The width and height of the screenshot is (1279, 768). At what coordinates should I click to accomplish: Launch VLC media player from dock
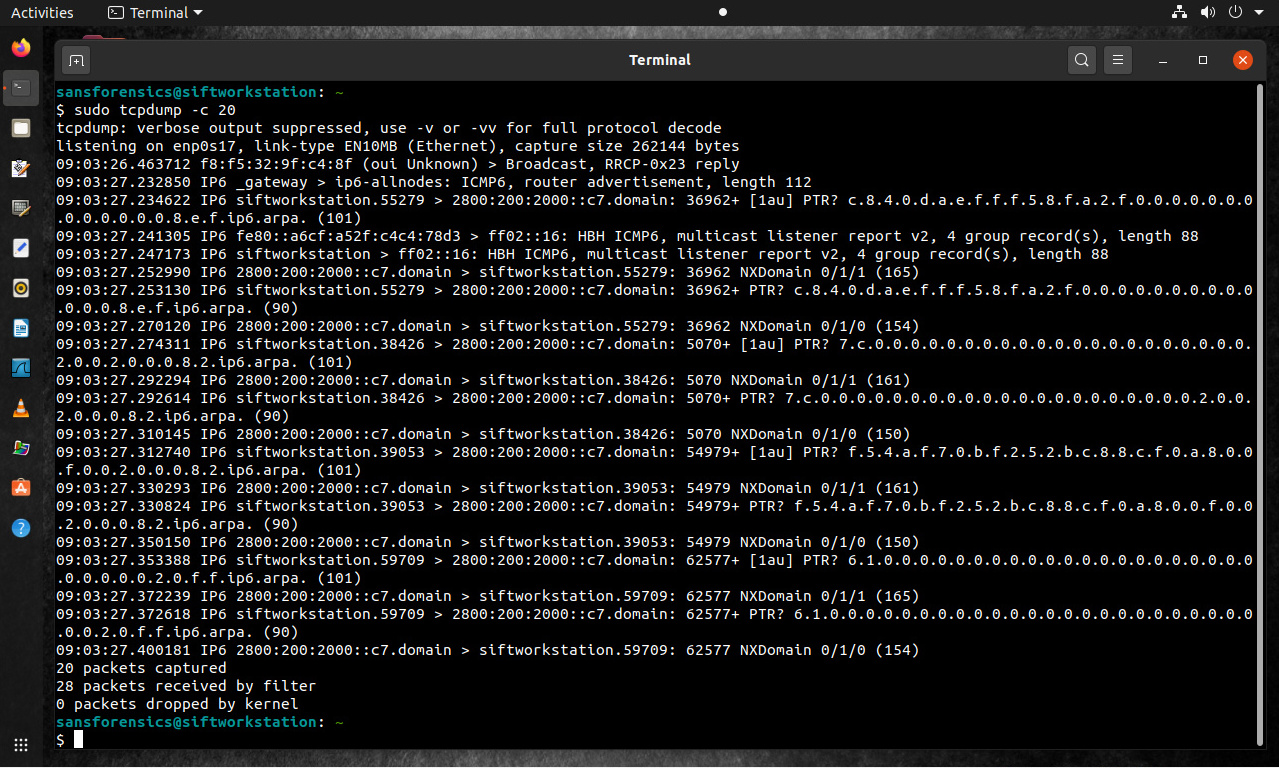coord(21,408)
